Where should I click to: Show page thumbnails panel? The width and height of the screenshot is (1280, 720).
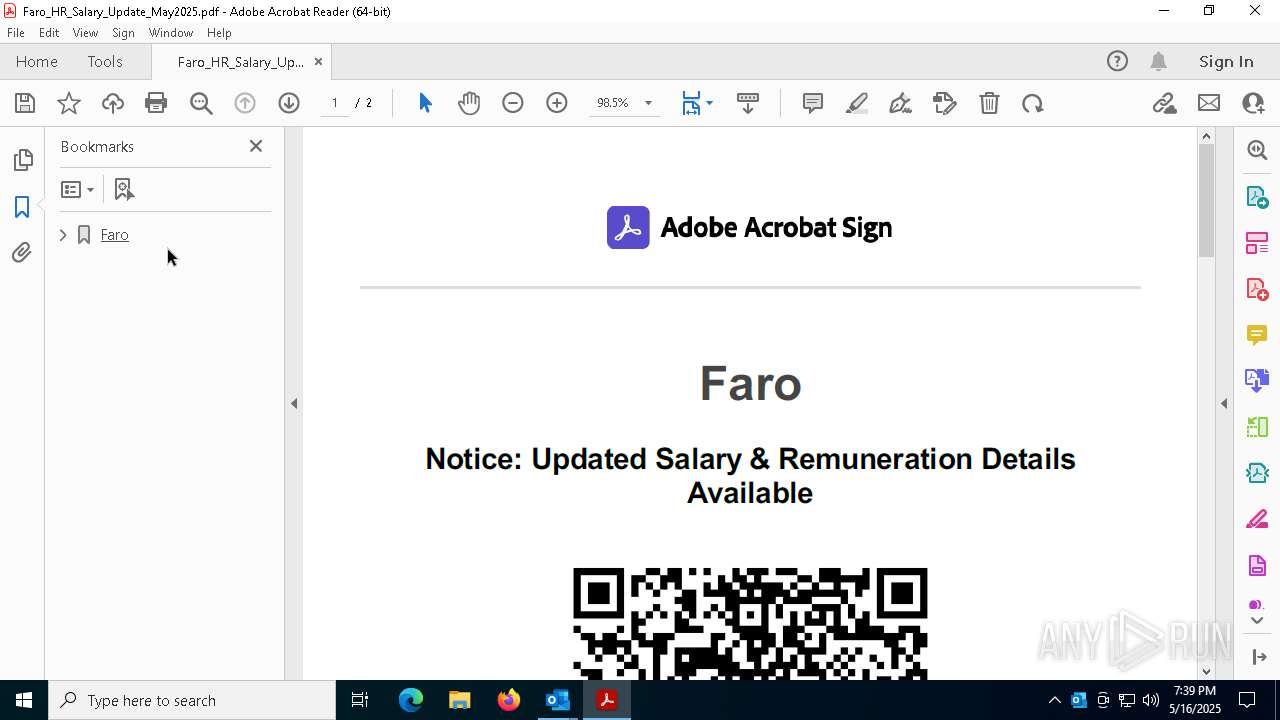pos(22,160)
